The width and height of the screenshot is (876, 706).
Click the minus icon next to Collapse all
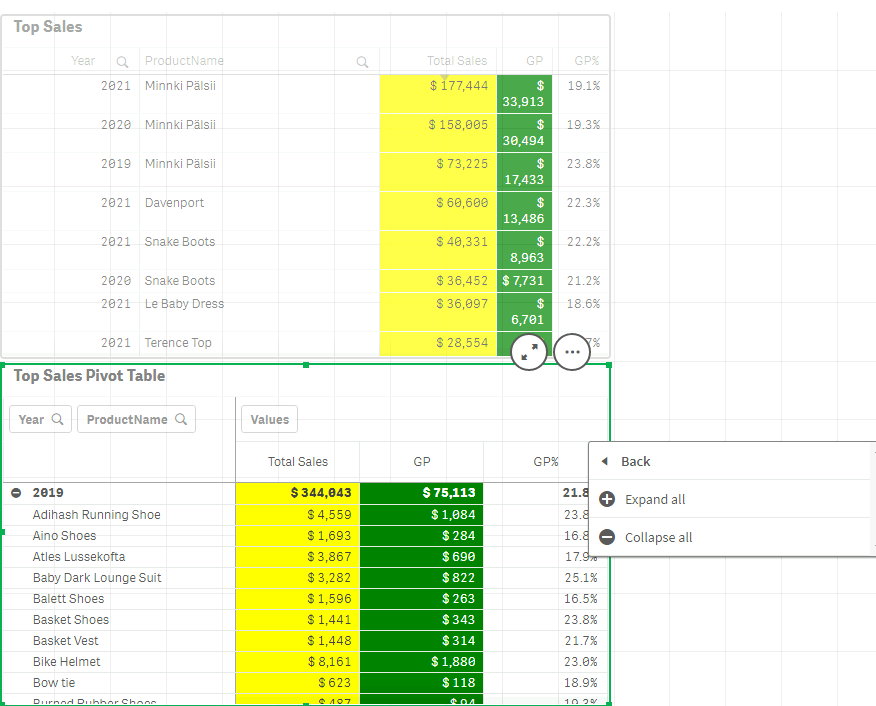(607, 537)
